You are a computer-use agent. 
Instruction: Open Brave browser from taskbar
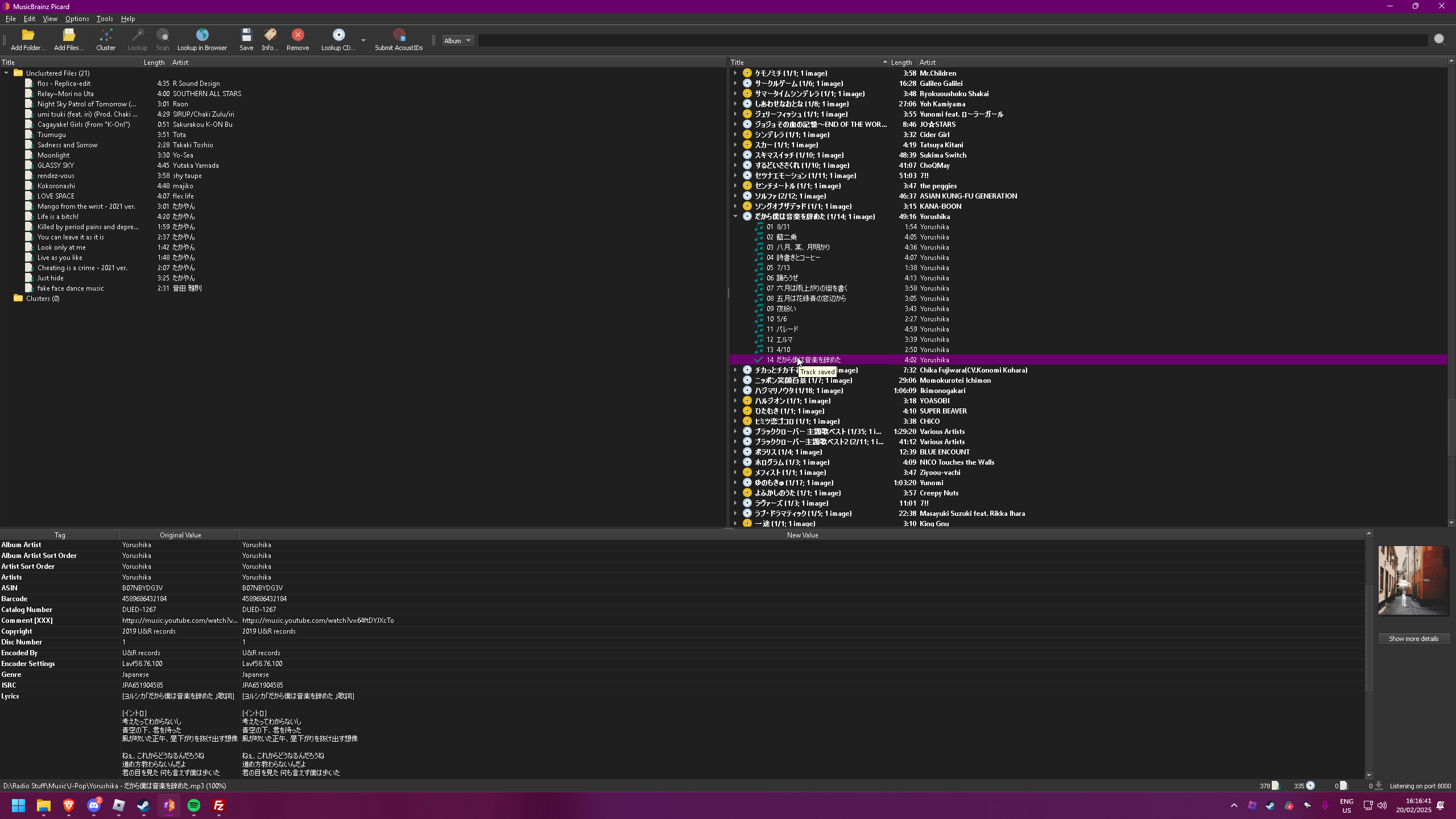pos(69,805)
